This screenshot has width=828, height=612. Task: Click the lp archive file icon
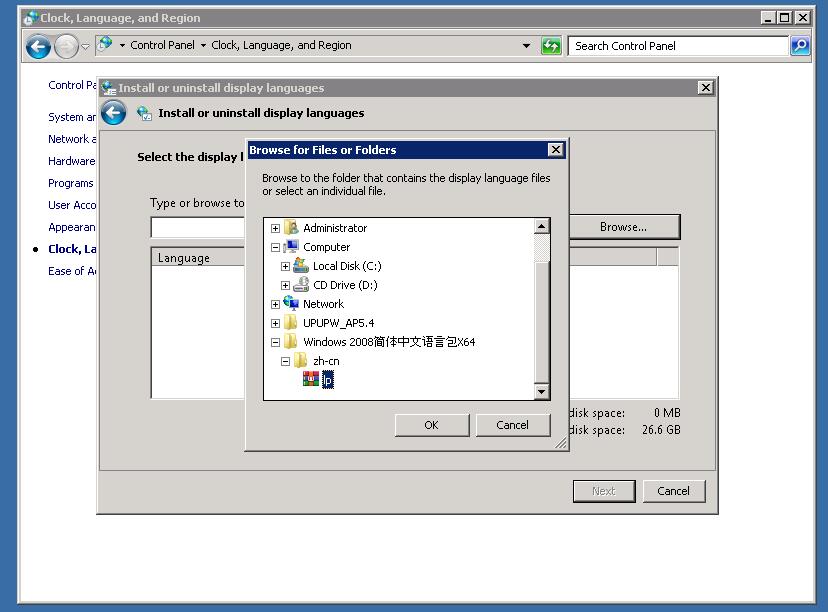[311, 379]
